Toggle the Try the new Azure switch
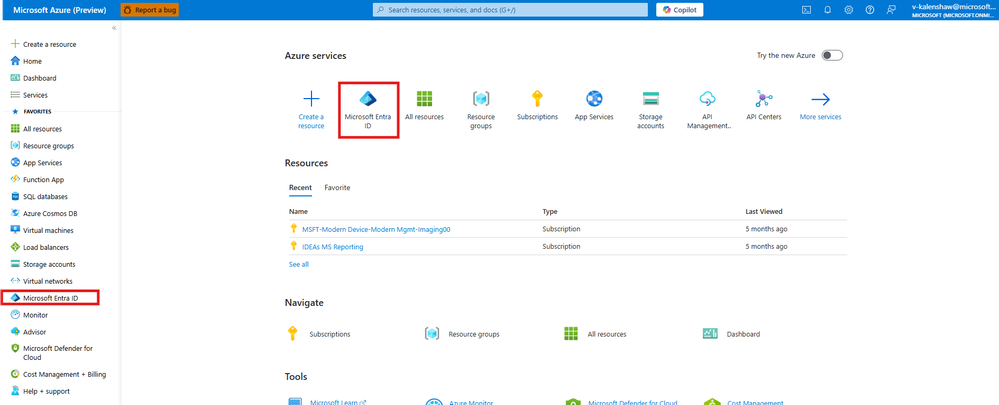 [832, 55]
